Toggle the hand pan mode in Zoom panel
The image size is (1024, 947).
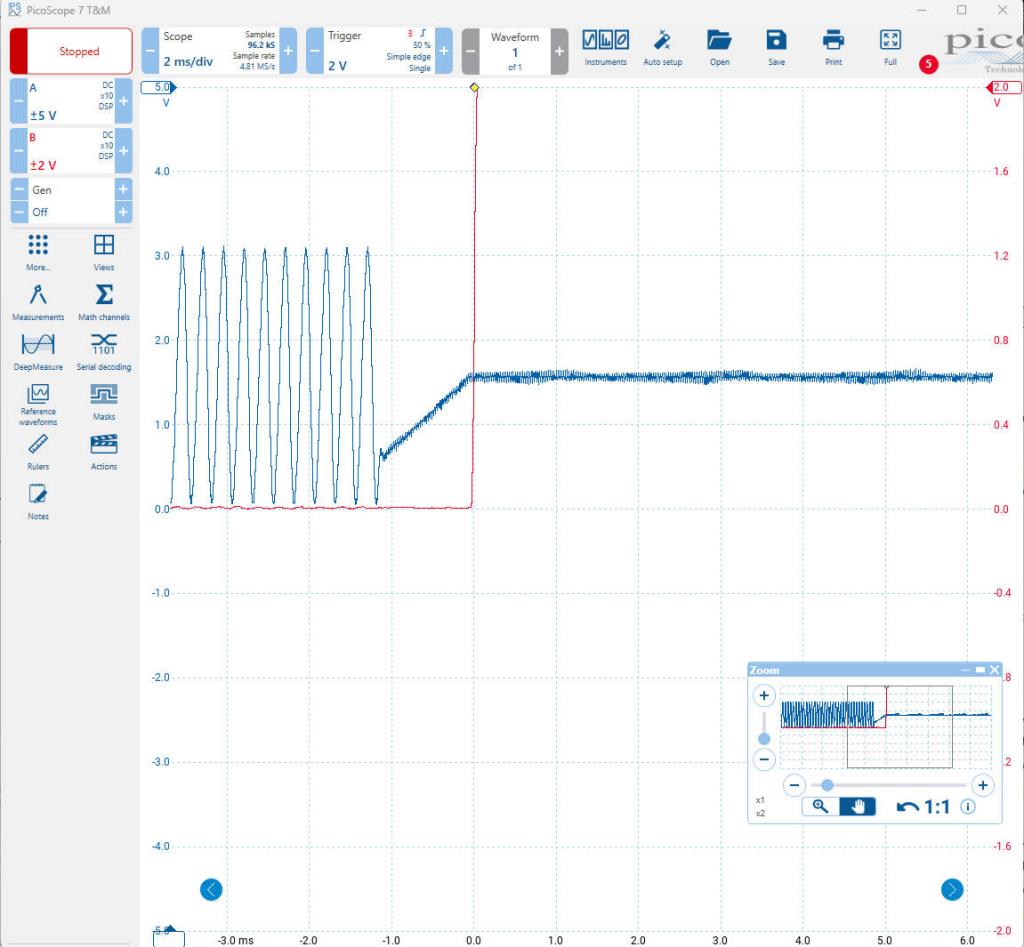pyautogui.click(x=857, y=807)
